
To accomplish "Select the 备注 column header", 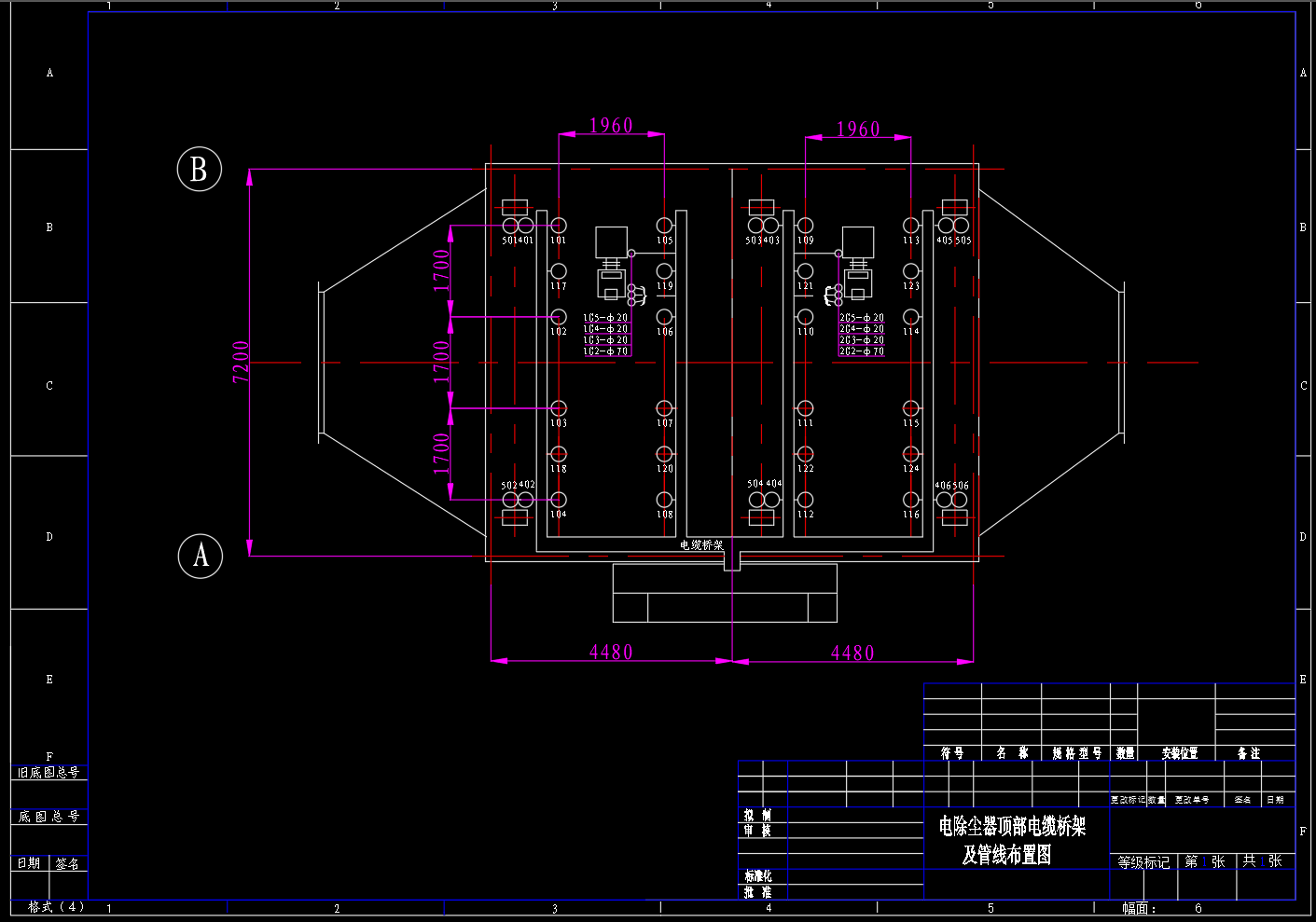I will (x=1249, y=753).
